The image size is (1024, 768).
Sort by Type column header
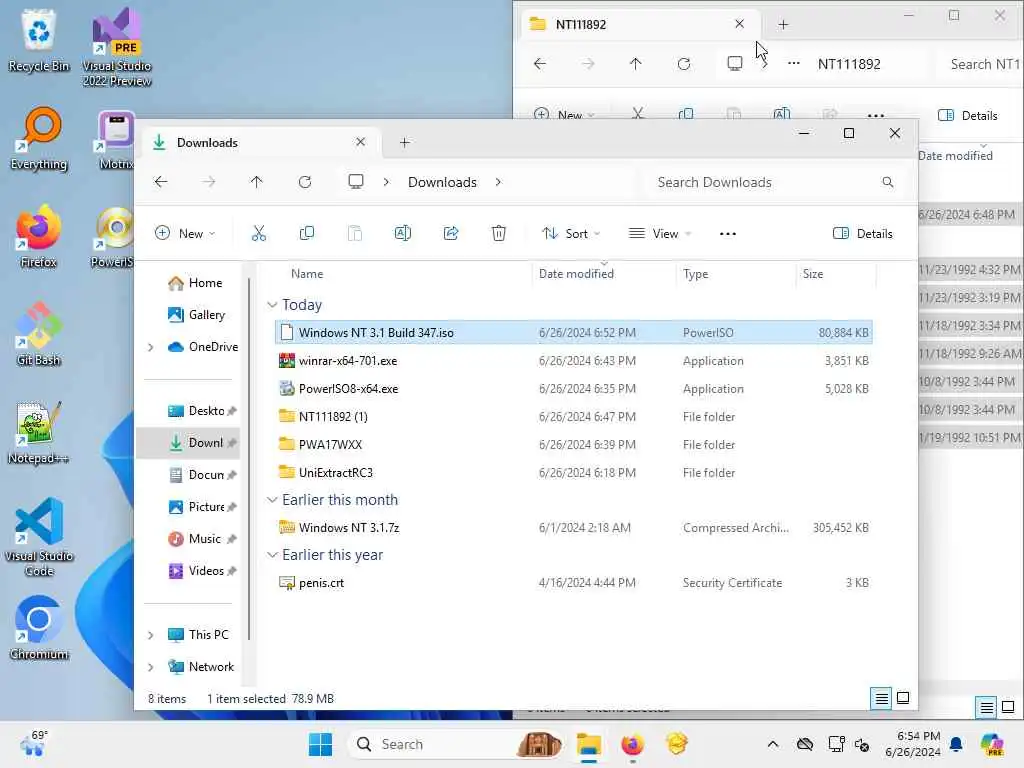696,274
